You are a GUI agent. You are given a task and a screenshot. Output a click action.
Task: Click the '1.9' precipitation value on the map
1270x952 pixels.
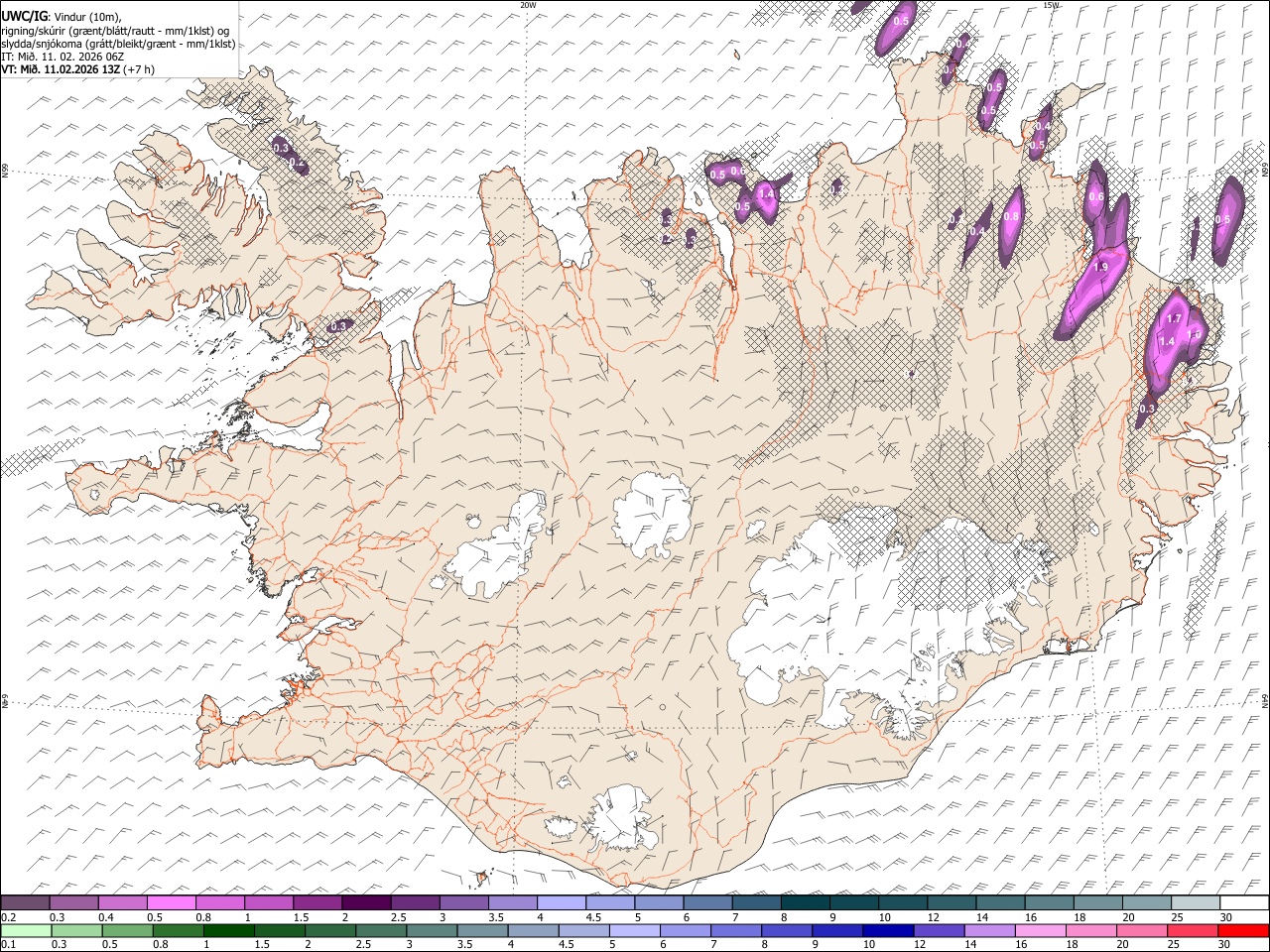tap(1100, 267)
